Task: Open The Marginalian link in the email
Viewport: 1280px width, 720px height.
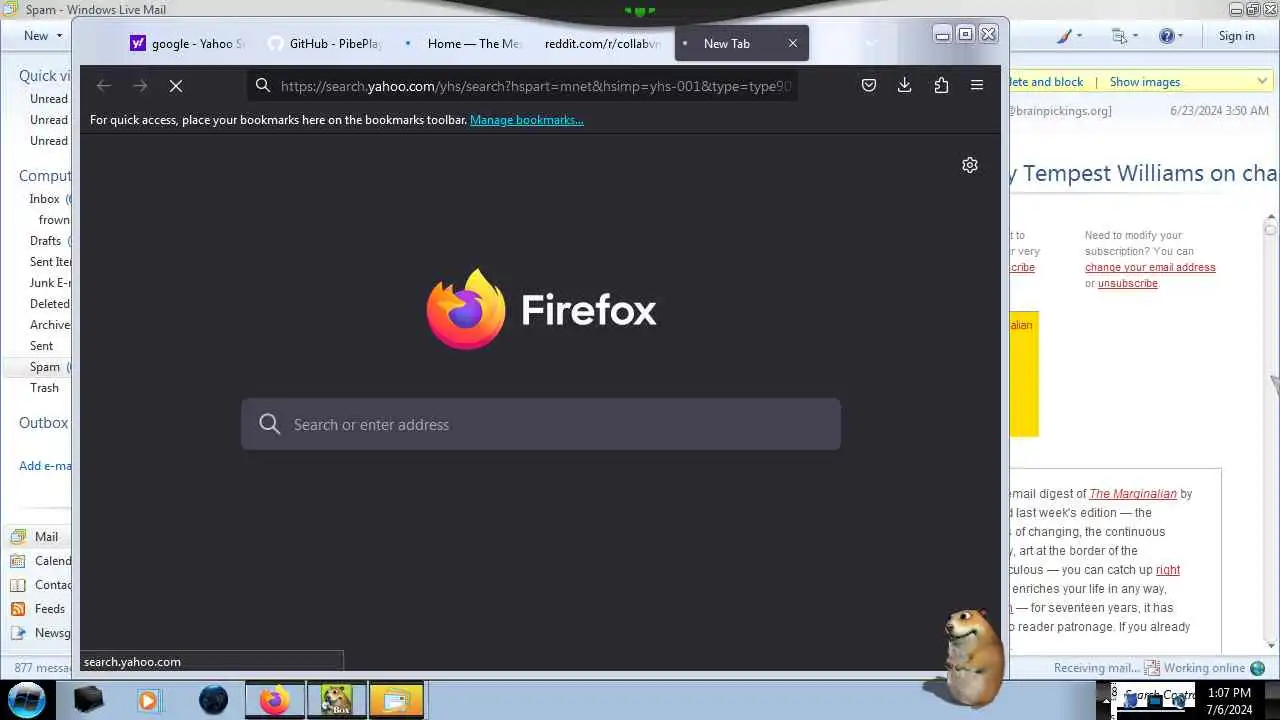Action: (x=1133, y=493)
